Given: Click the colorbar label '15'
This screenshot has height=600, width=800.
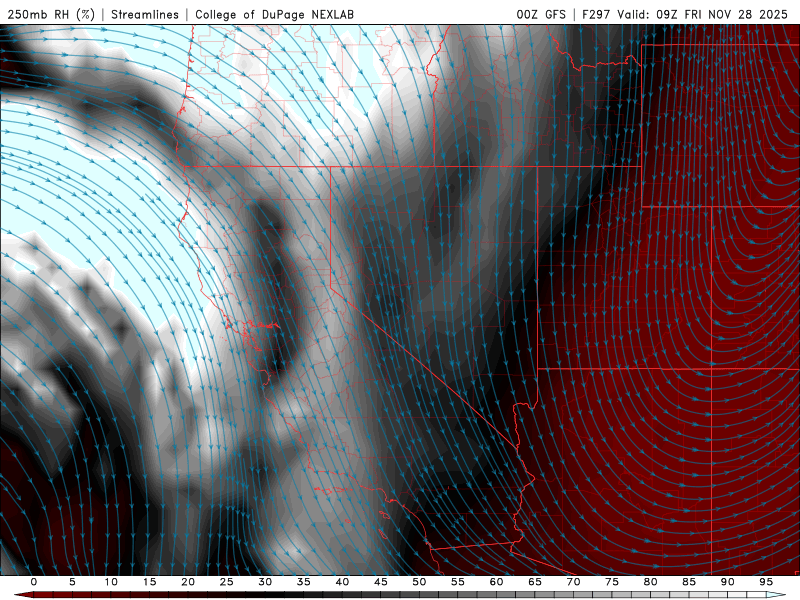Looking at the screenshot, I should [149, 582].
